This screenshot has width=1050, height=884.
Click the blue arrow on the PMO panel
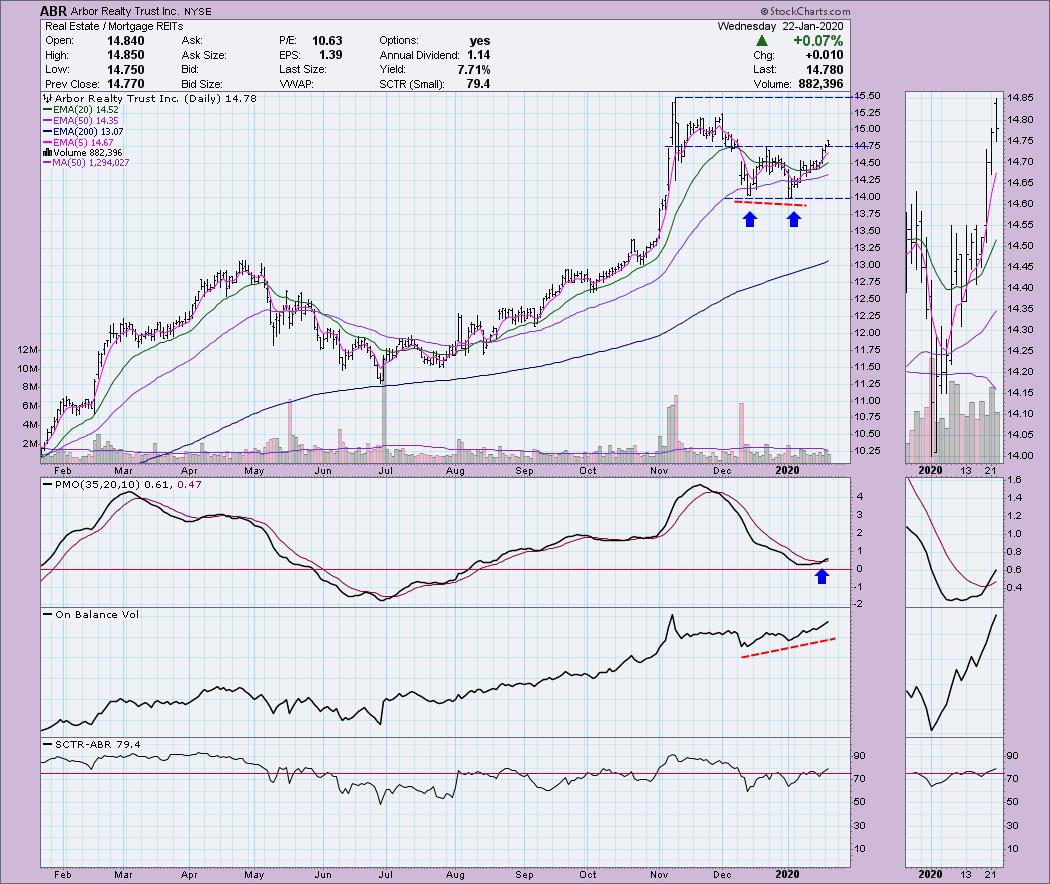[x=822, y=576]
